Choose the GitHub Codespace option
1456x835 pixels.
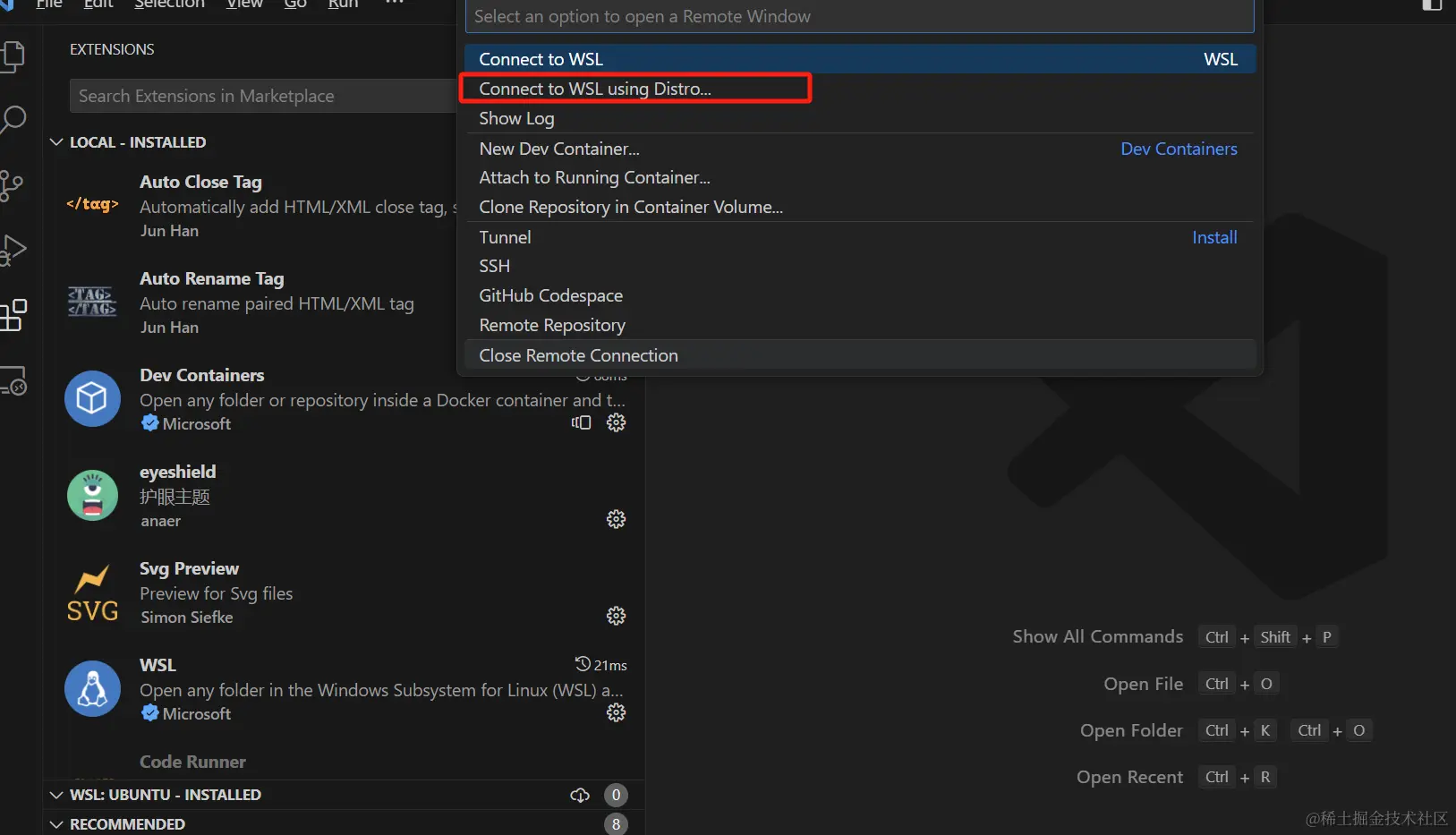pyautogui.click(x=860, y=295)
